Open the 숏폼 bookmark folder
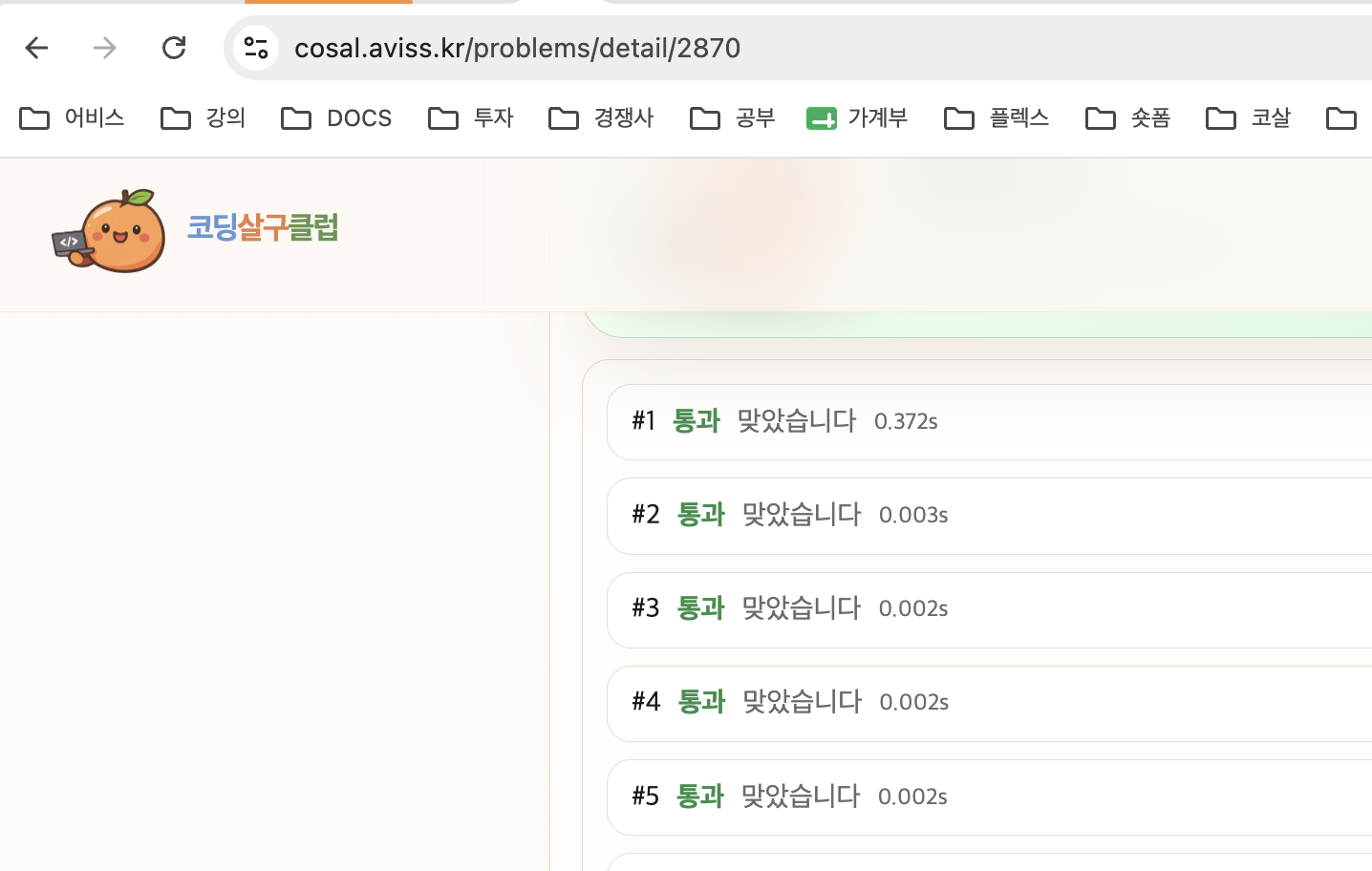 click(x=1128, y=118)
